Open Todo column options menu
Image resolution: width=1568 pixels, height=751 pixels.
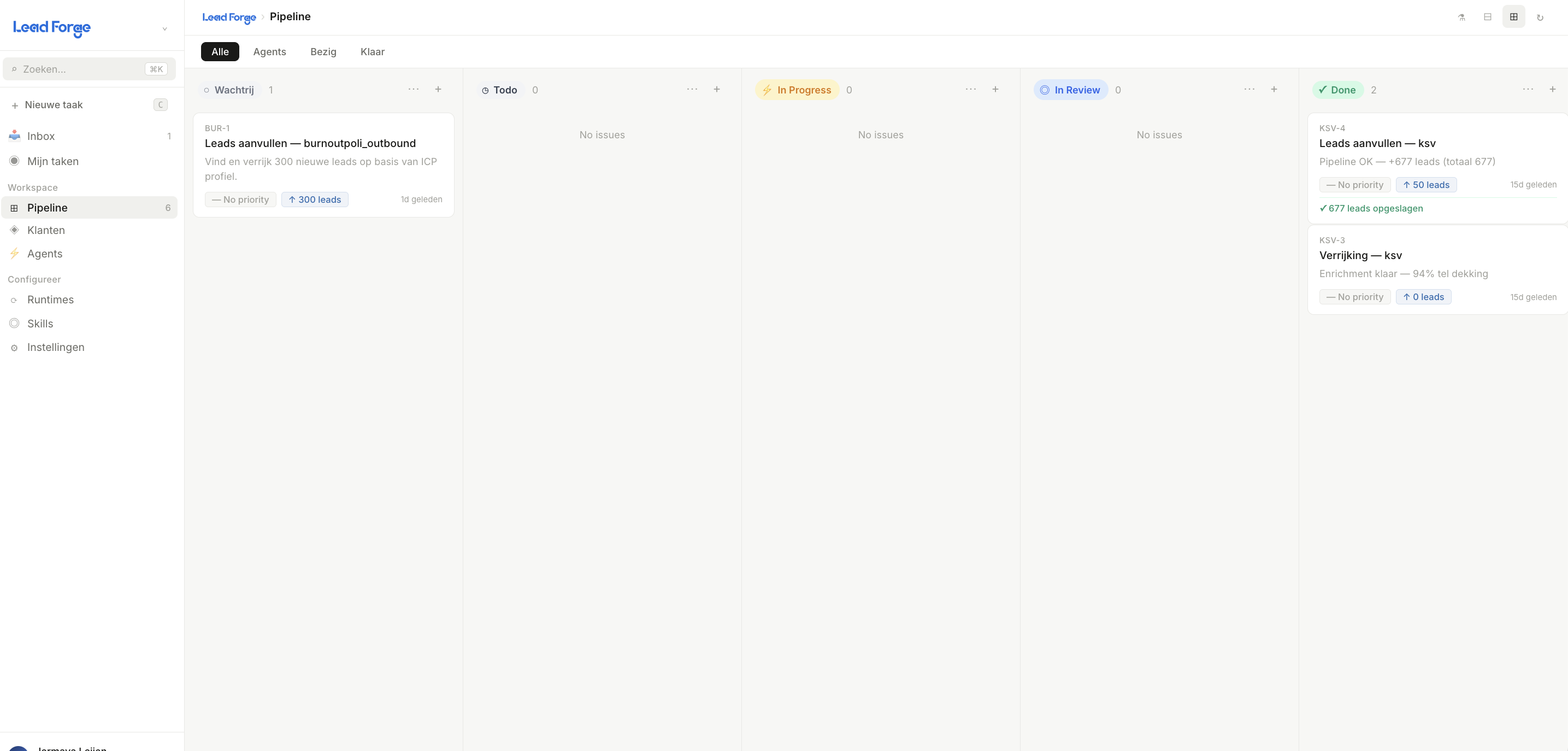coord(693,90)
